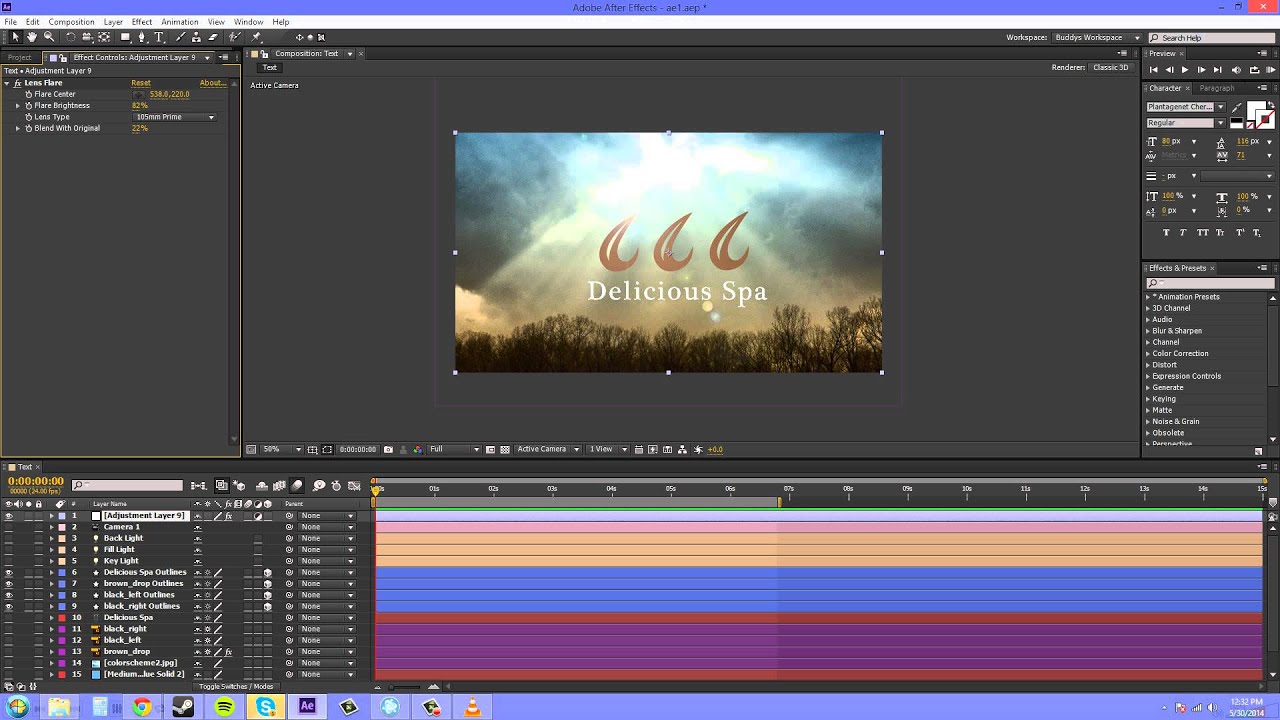Open the Animation menu
This screenshot has width=1280, height=720.
tap(180, 22)
